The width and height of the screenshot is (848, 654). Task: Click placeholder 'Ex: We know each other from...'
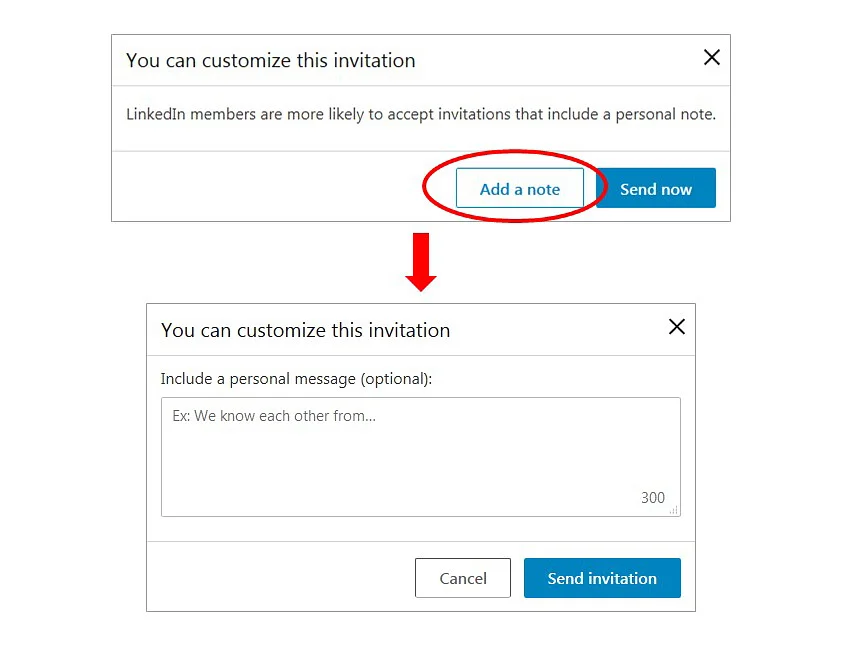(x=274, y=416)
